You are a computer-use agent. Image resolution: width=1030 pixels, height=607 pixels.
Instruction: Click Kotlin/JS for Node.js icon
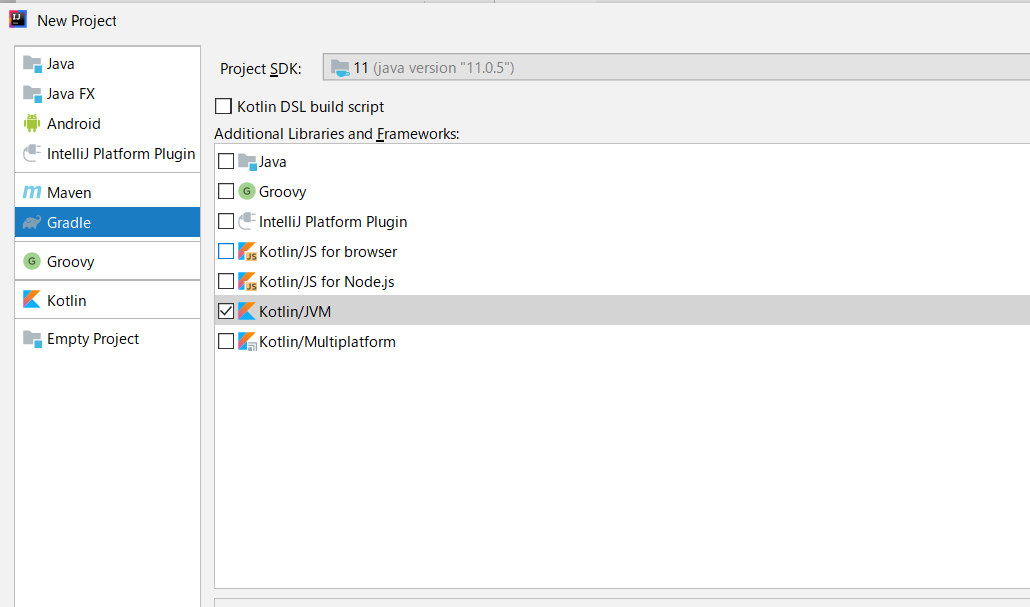coord(247,281)
